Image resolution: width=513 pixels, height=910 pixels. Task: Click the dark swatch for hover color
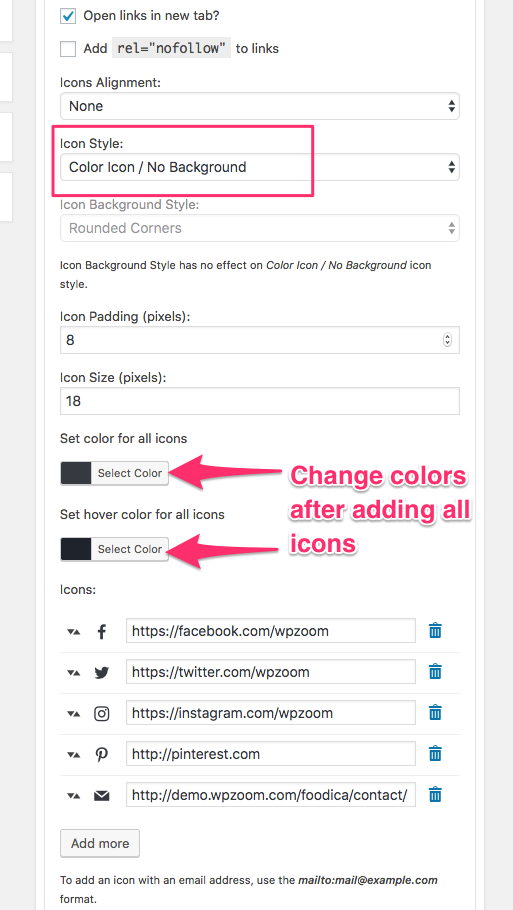tap(76, 549)
